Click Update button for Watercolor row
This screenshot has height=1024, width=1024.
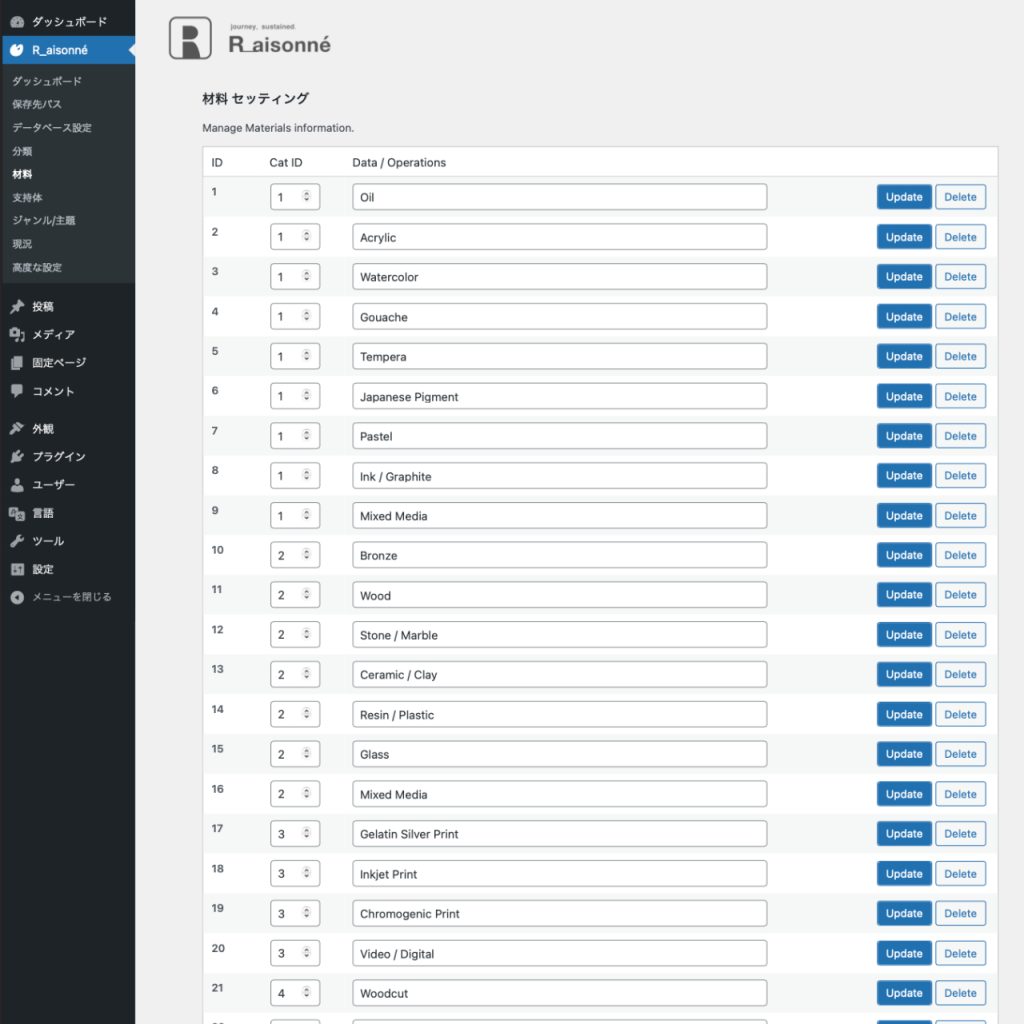coord(903,277)
